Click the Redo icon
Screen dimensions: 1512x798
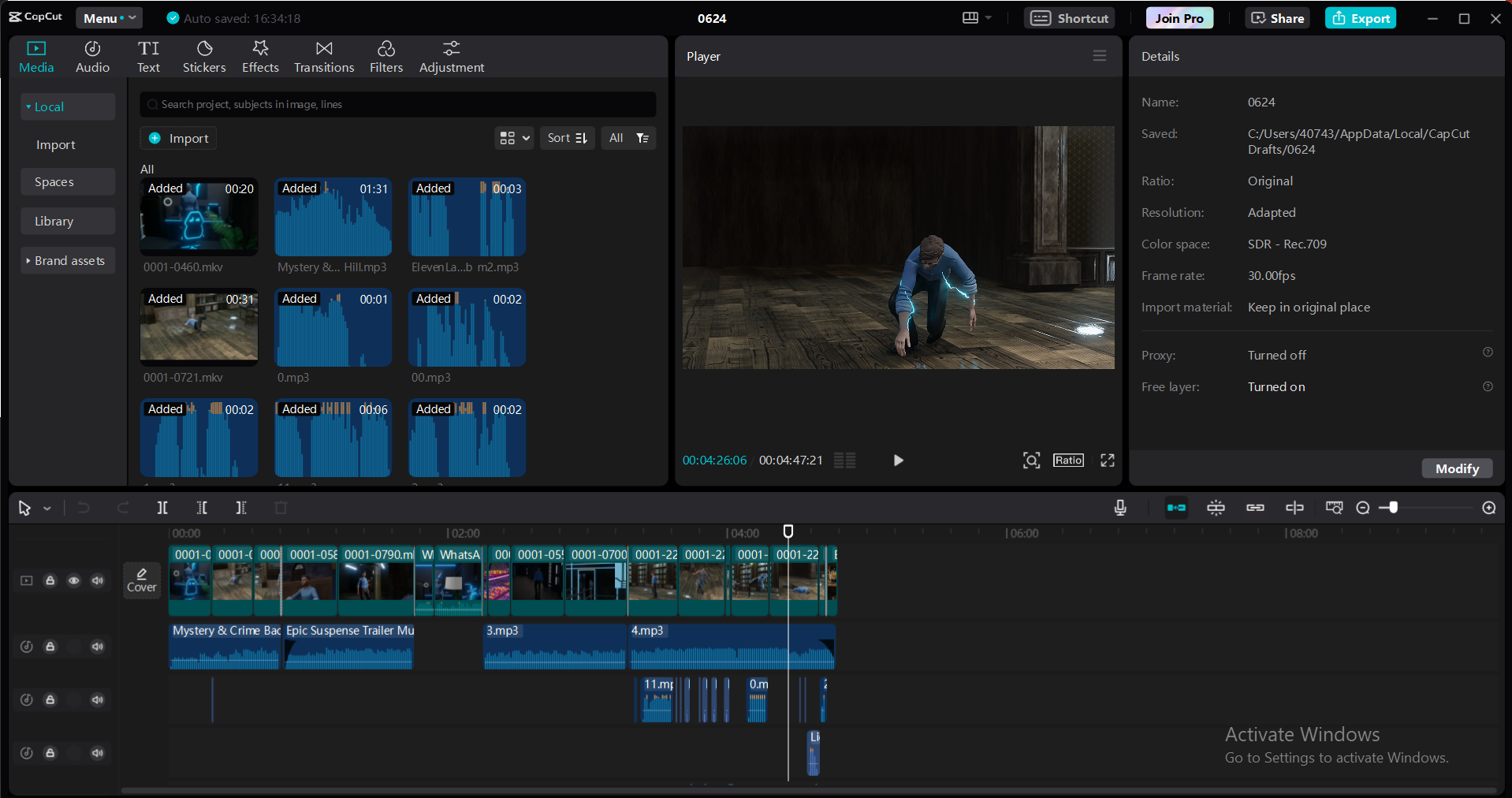pyautogui.click(x=123, y=508)
